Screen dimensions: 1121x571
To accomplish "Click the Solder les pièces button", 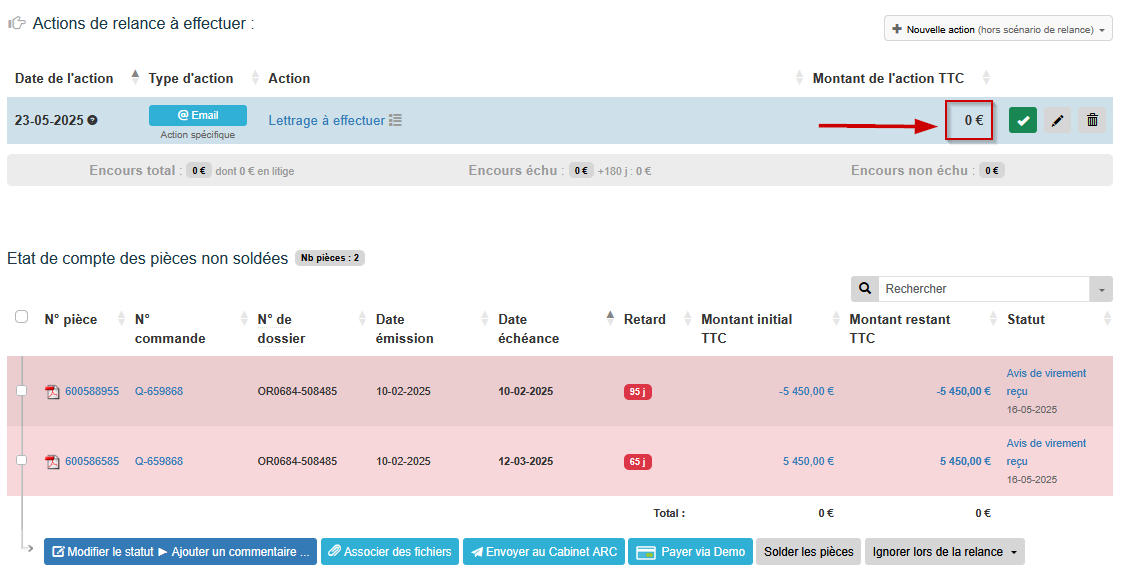I will pyautogui.click(x=808, y=552).
